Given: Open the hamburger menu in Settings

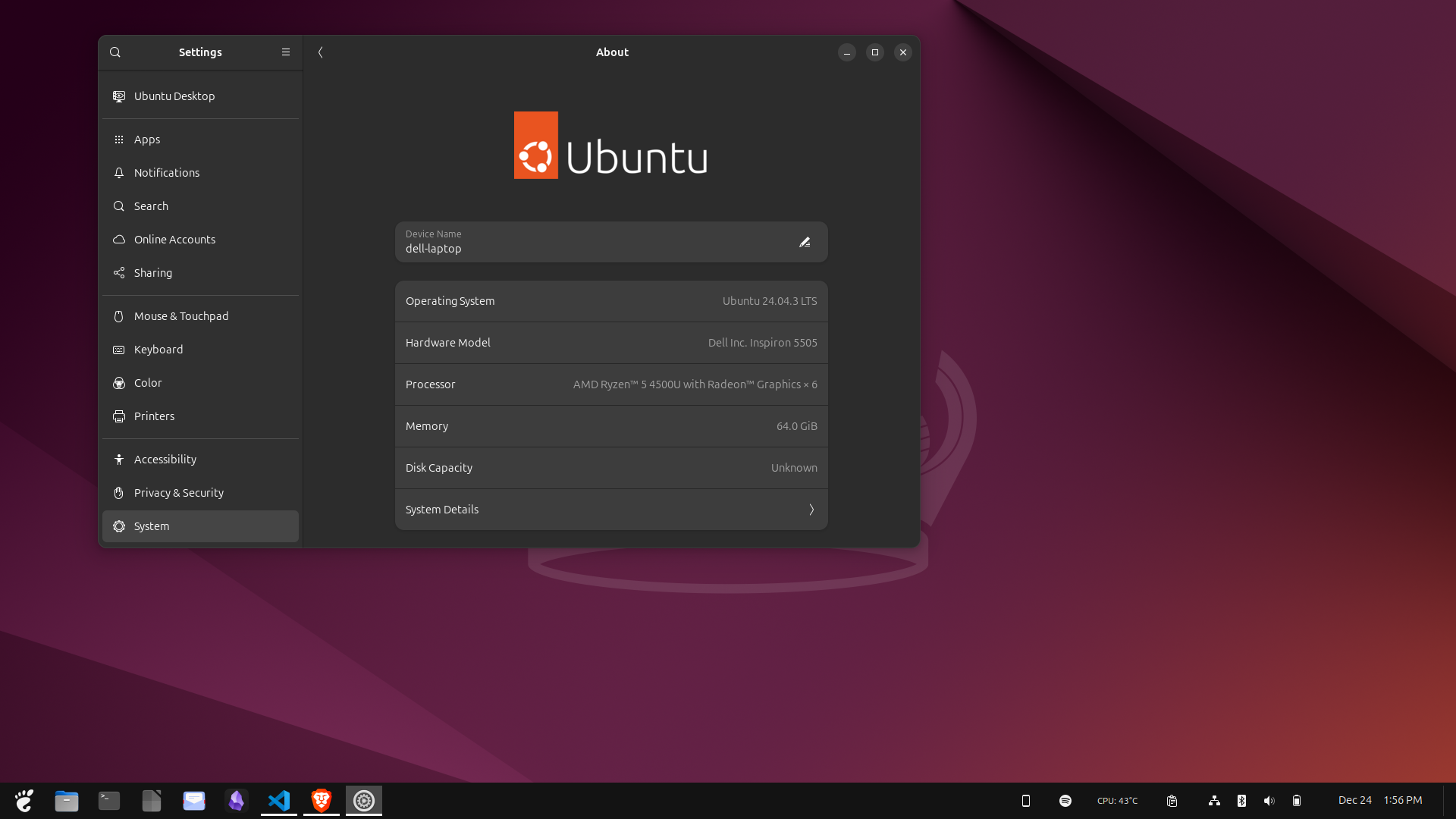Looking at the screenshot, I should [286, 52].
